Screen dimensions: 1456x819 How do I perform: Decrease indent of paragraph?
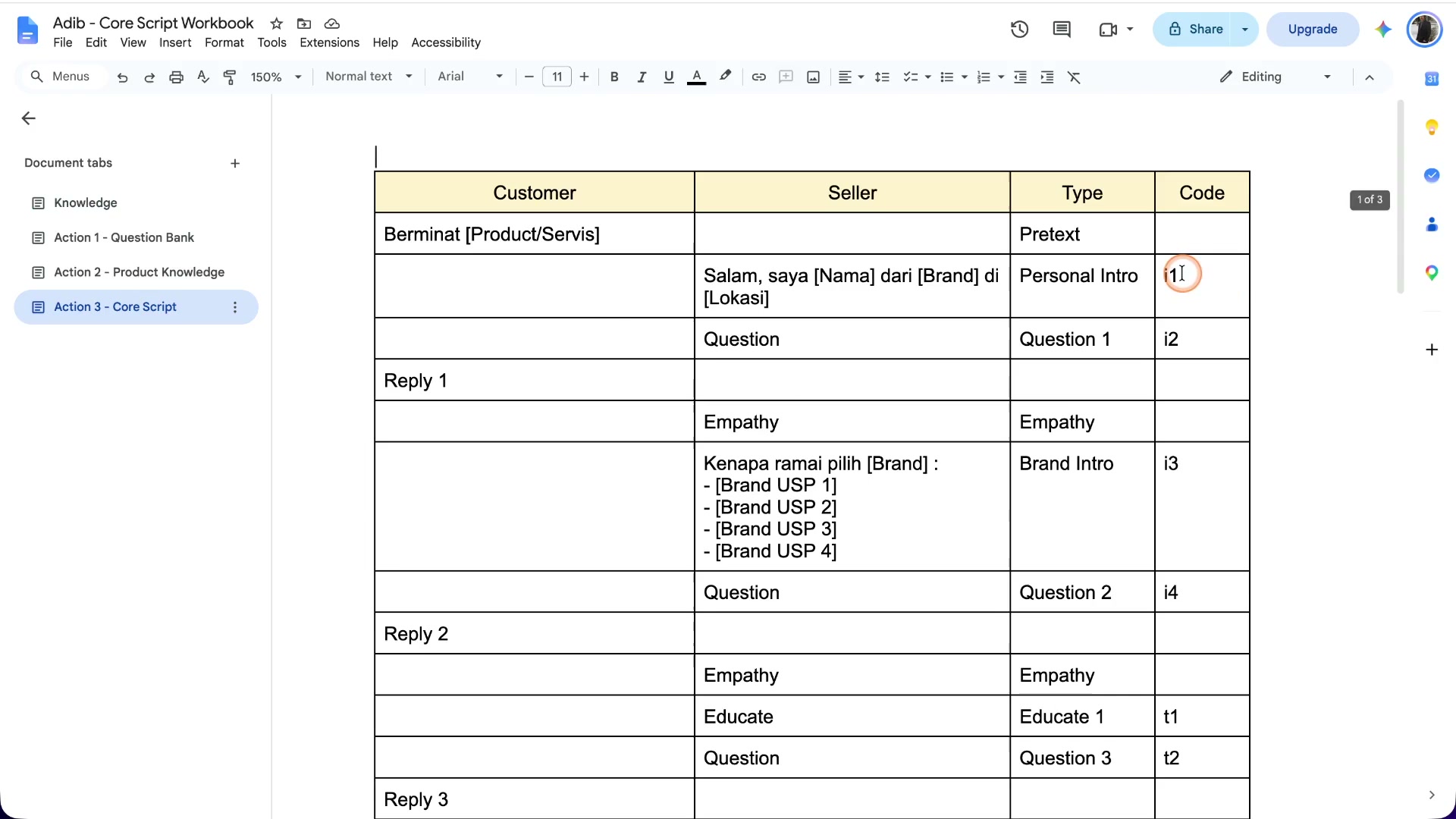1020,77
